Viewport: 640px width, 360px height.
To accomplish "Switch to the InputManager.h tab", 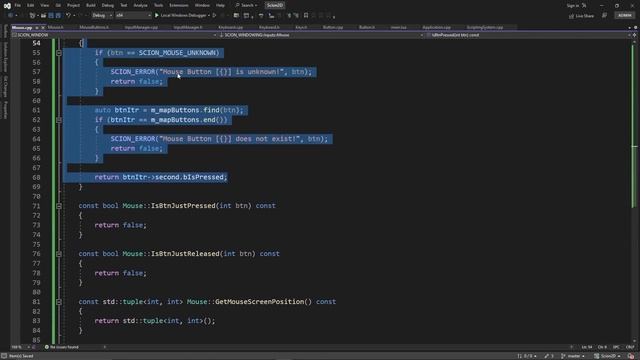I will coord(188,27).
